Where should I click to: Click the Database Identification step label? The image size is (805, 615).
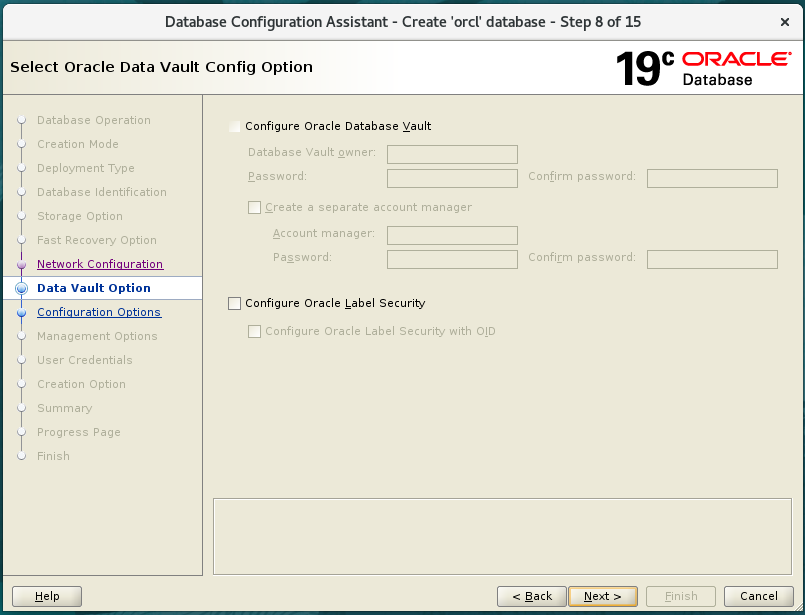102,192
